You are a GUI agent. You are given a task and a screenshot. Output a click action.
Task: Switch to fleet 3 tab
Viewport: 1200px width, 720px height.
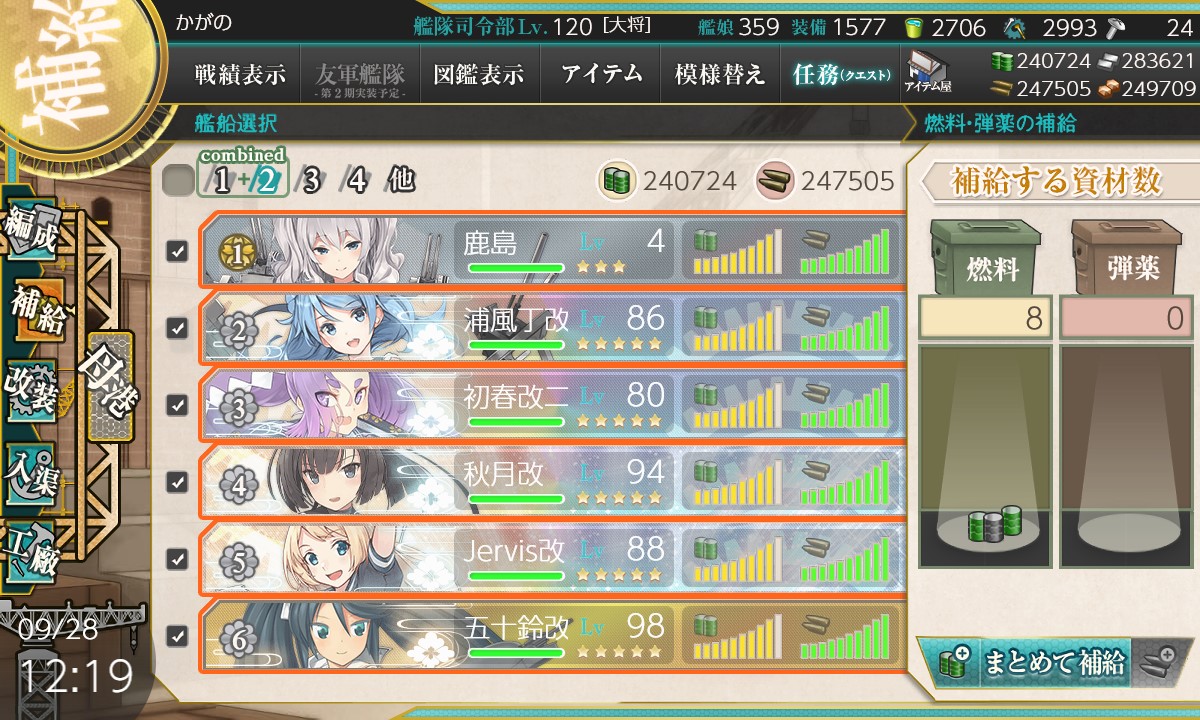pyautogui.click(x=311, y=181)
